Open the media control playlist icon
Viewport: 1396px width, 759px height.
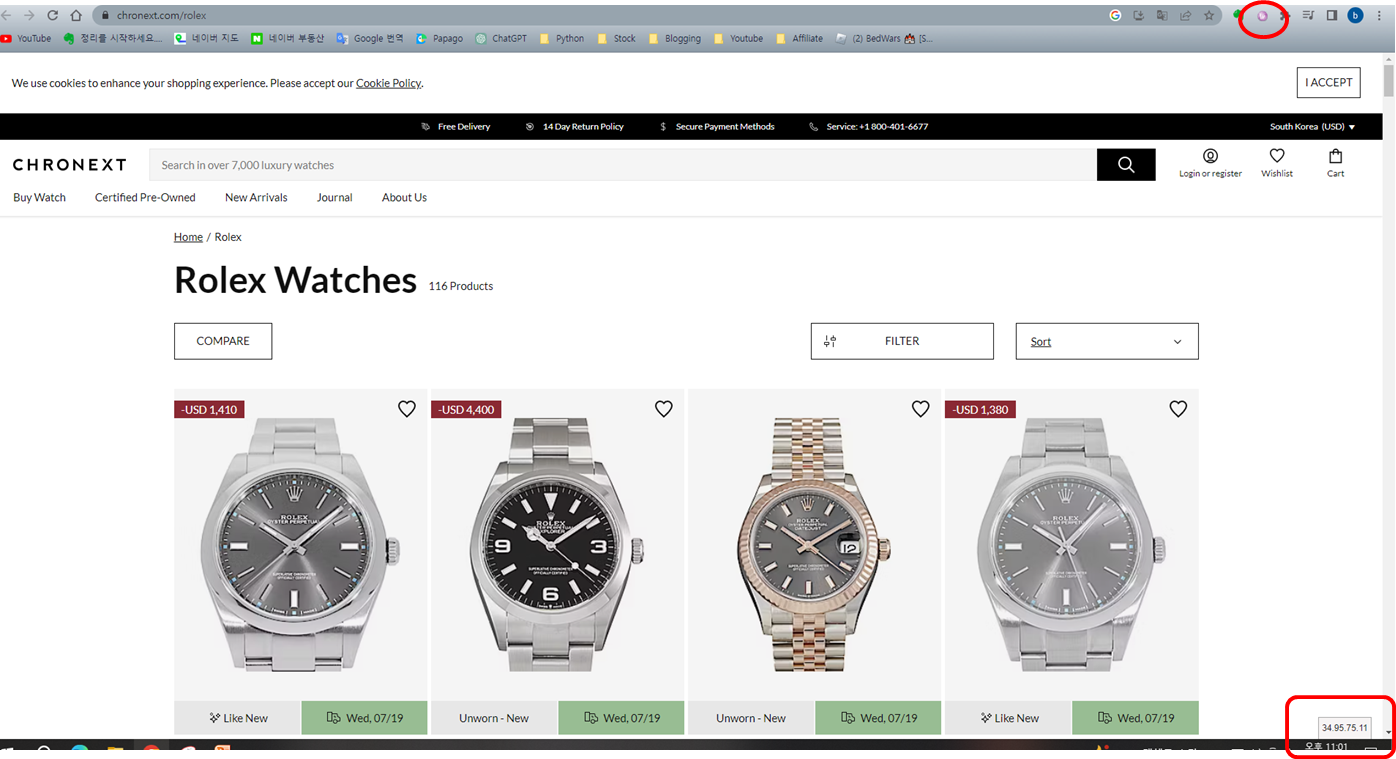(x=1308, y=16)
